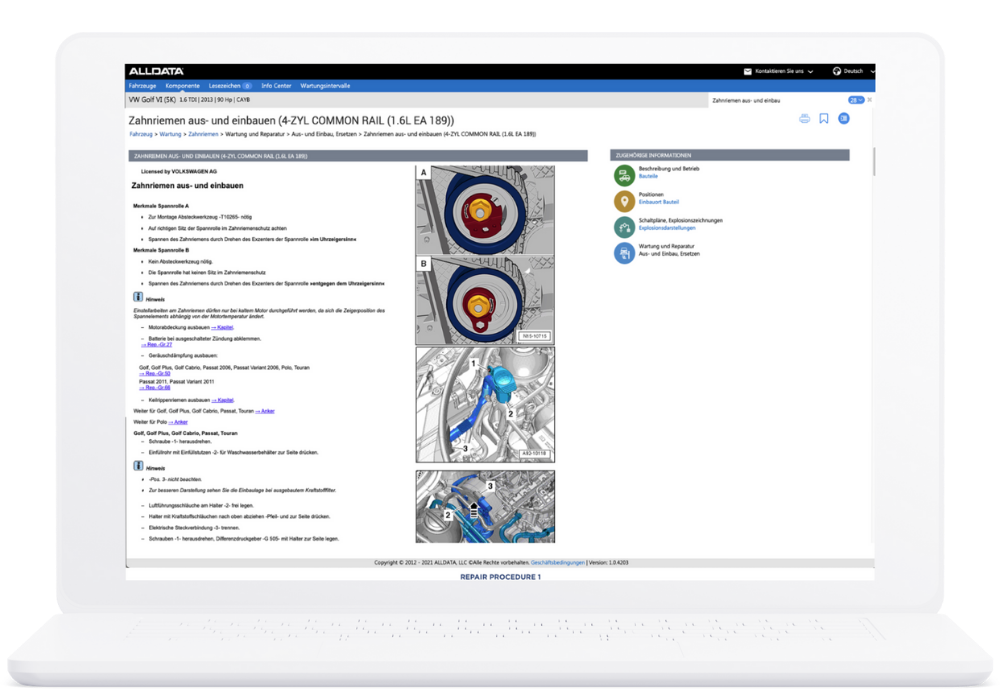This screenshot has height=700, width=1000.
Task: Open the Geschäftsbedingungen footer link
Action: click(557, 563)
